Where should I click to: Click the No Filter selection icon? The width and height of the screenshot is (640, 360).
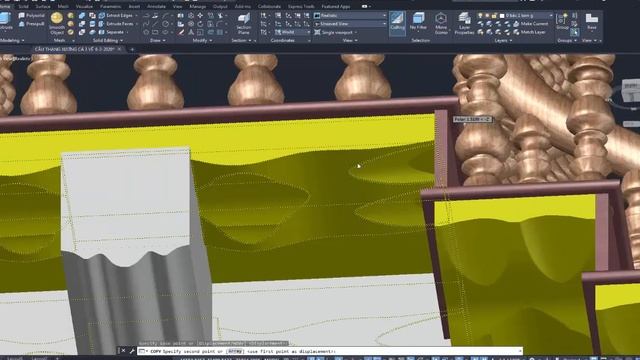pos(418,22)
